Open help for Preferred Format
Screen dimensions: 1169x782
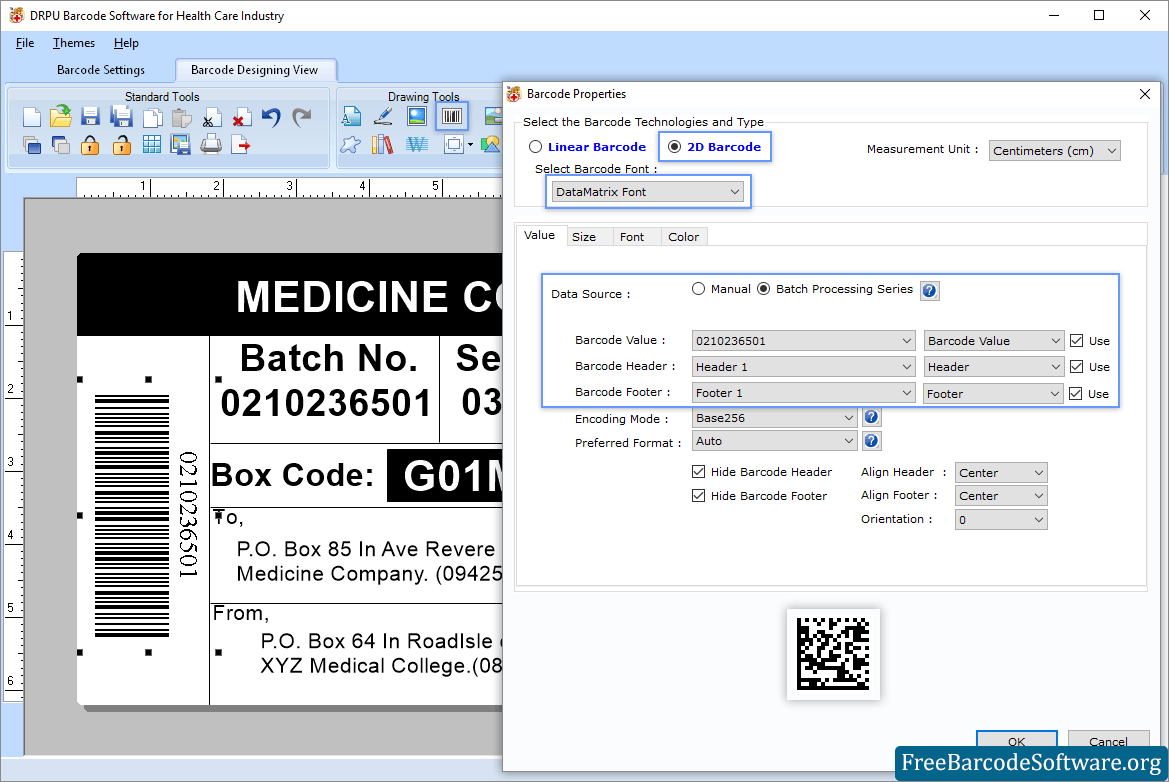(872, 441)
